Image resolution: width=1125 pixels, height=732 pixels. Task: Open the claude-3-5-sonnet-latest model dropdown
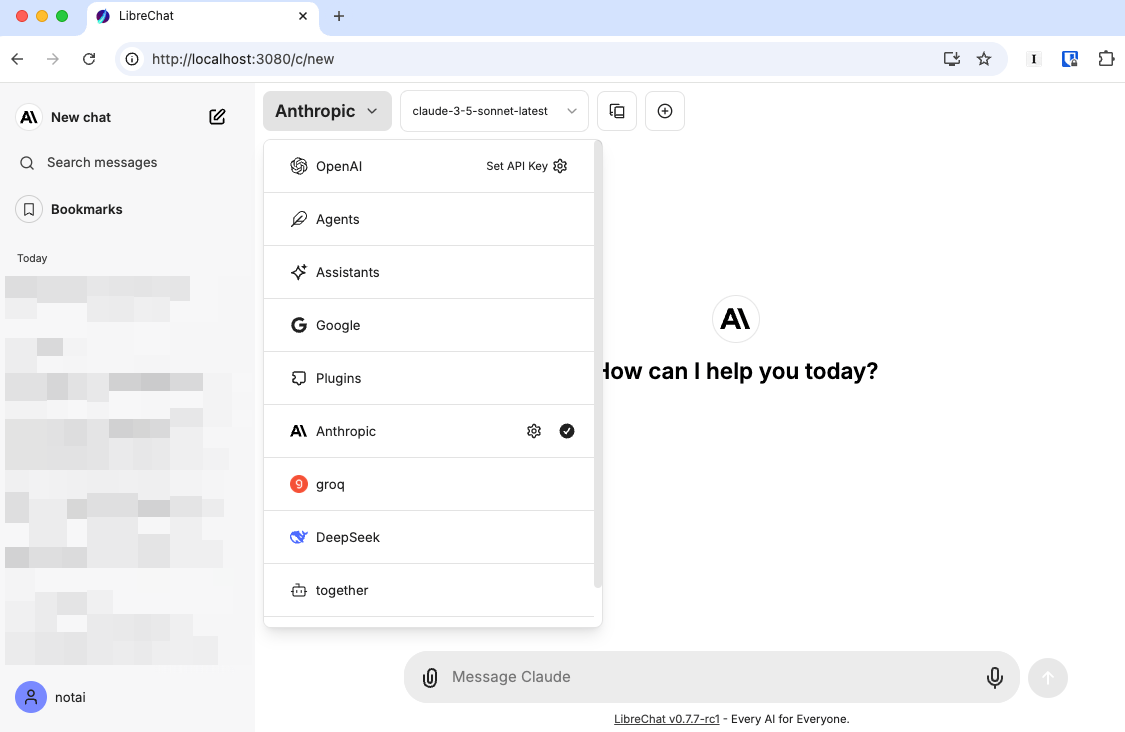click(x=494, y=111)
